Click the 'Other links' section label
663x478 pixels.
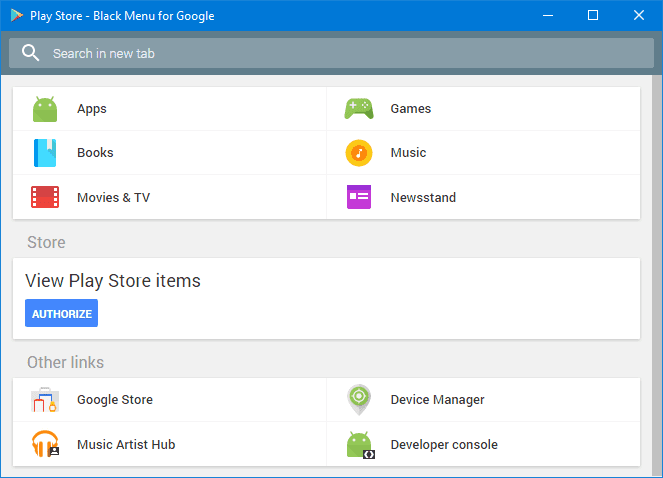[65, 363]
